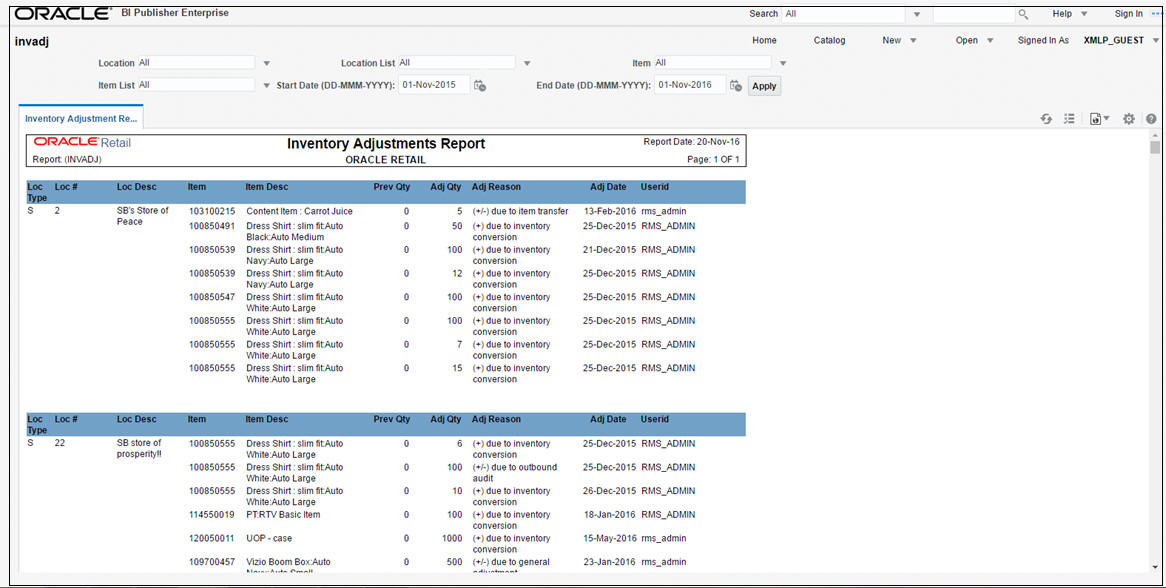Export the report via the export icon
Screen dimensions: 1166x588
click(x=1095, y=118)
